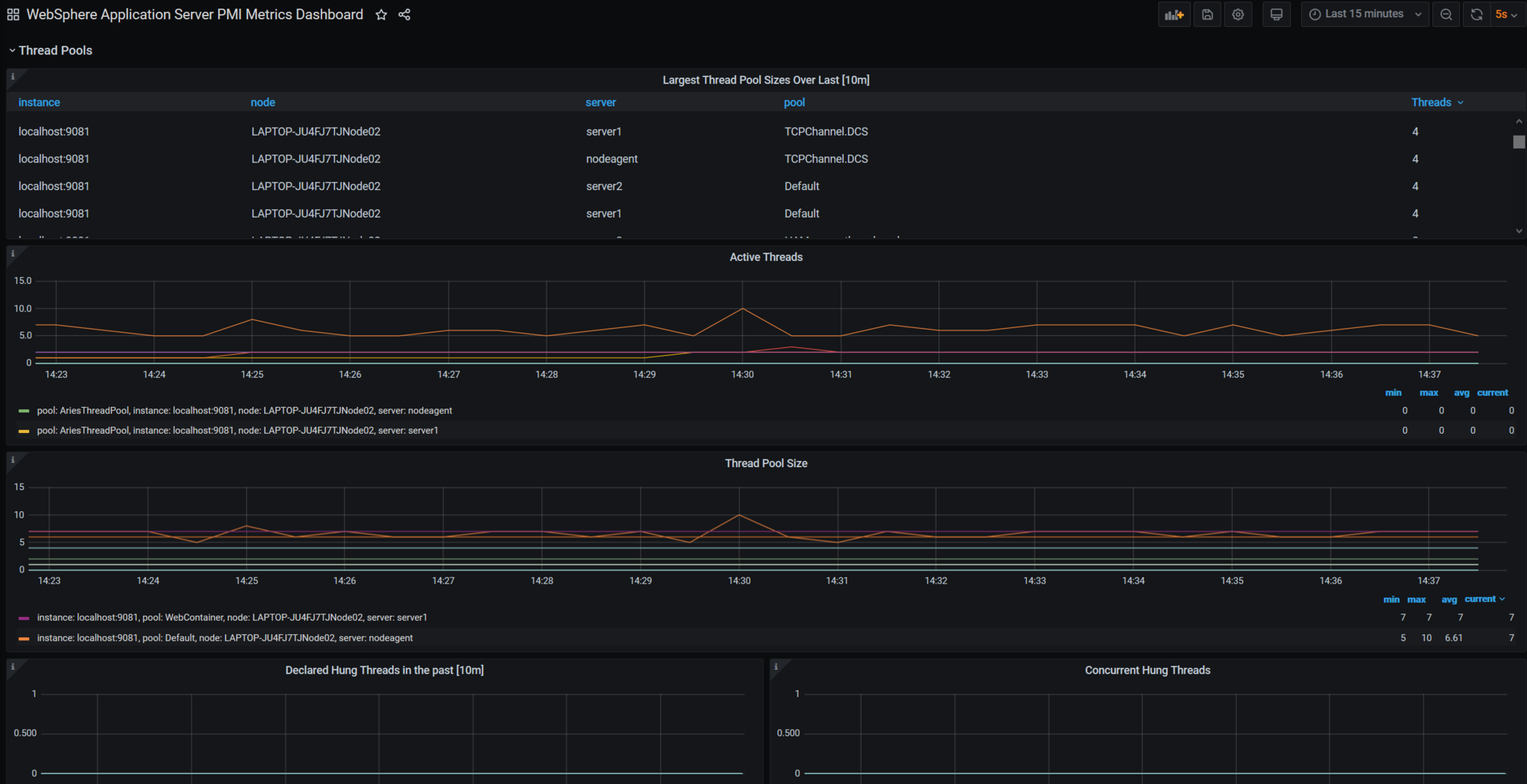
Task: Click the orange swatch for Default nodeagent series
Action: [x=24, y=639]
